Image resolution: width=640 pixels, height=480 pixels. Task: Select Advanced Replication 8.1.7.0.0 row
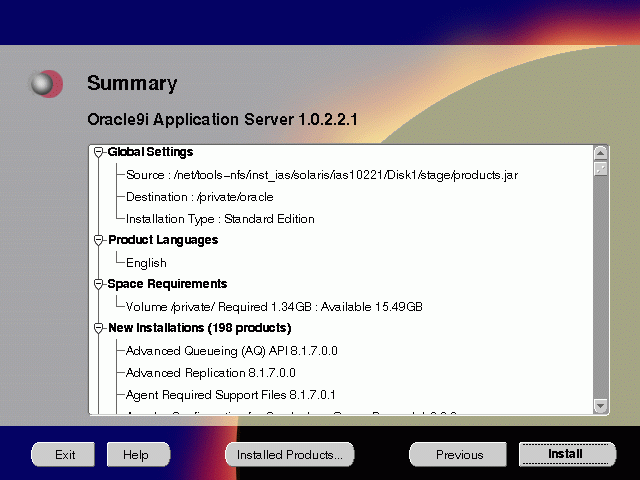pos(211,373)
